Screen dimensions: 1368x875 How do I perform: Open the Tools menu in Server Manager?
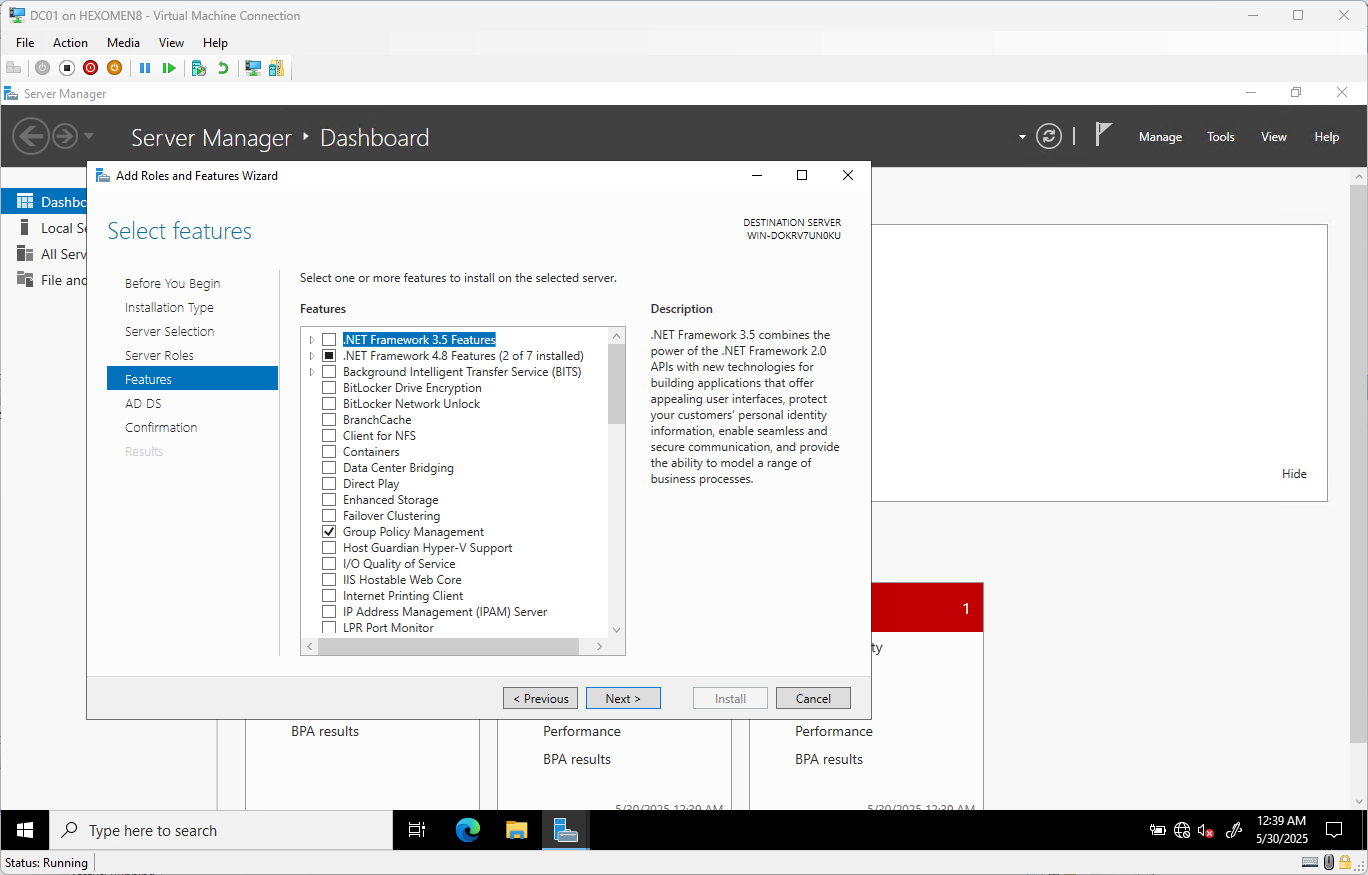1221,137
